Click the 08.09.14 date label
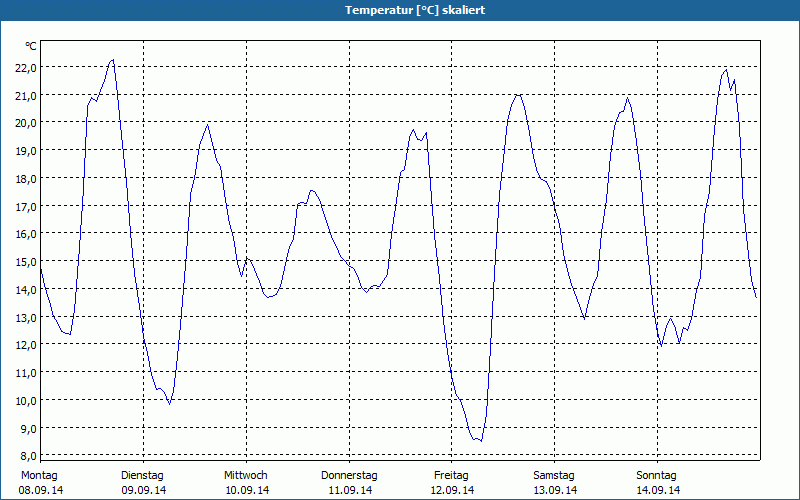The width and height of the screenshot is (800, 500). point(41,490)
